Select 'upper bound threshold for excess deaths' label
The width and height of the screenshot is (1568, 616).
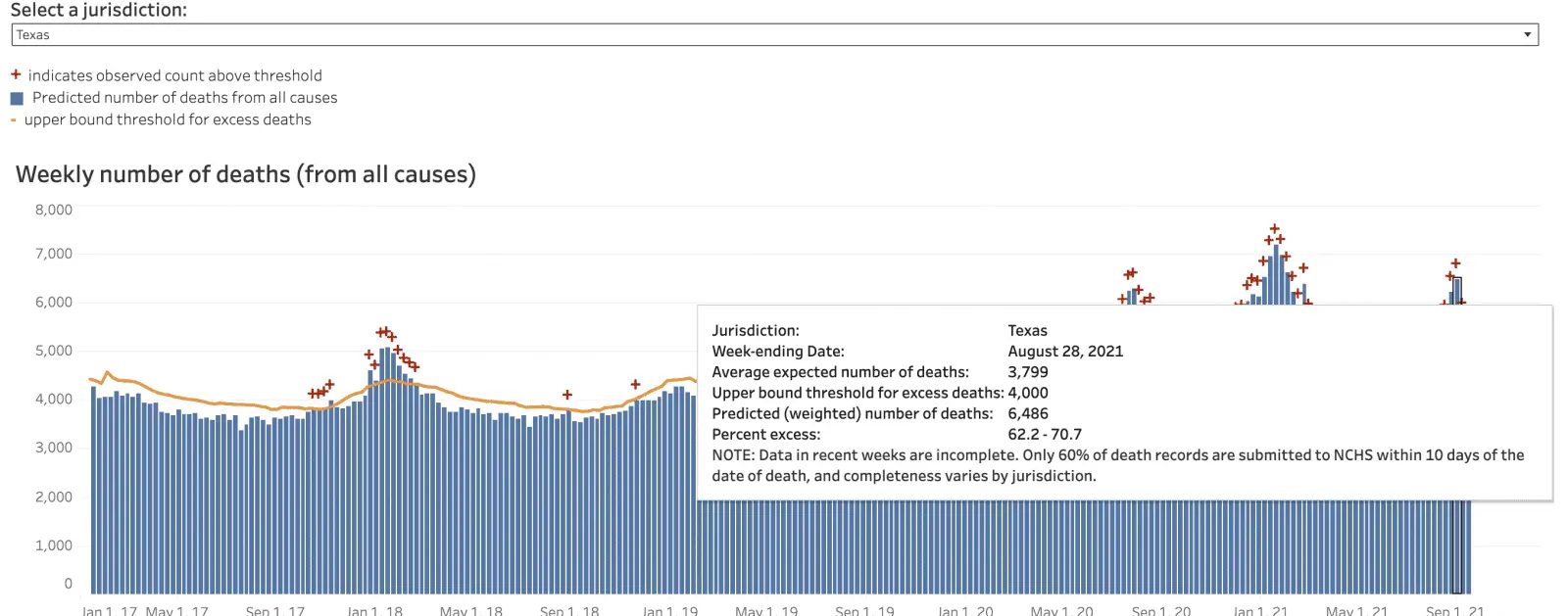(168, 119)
